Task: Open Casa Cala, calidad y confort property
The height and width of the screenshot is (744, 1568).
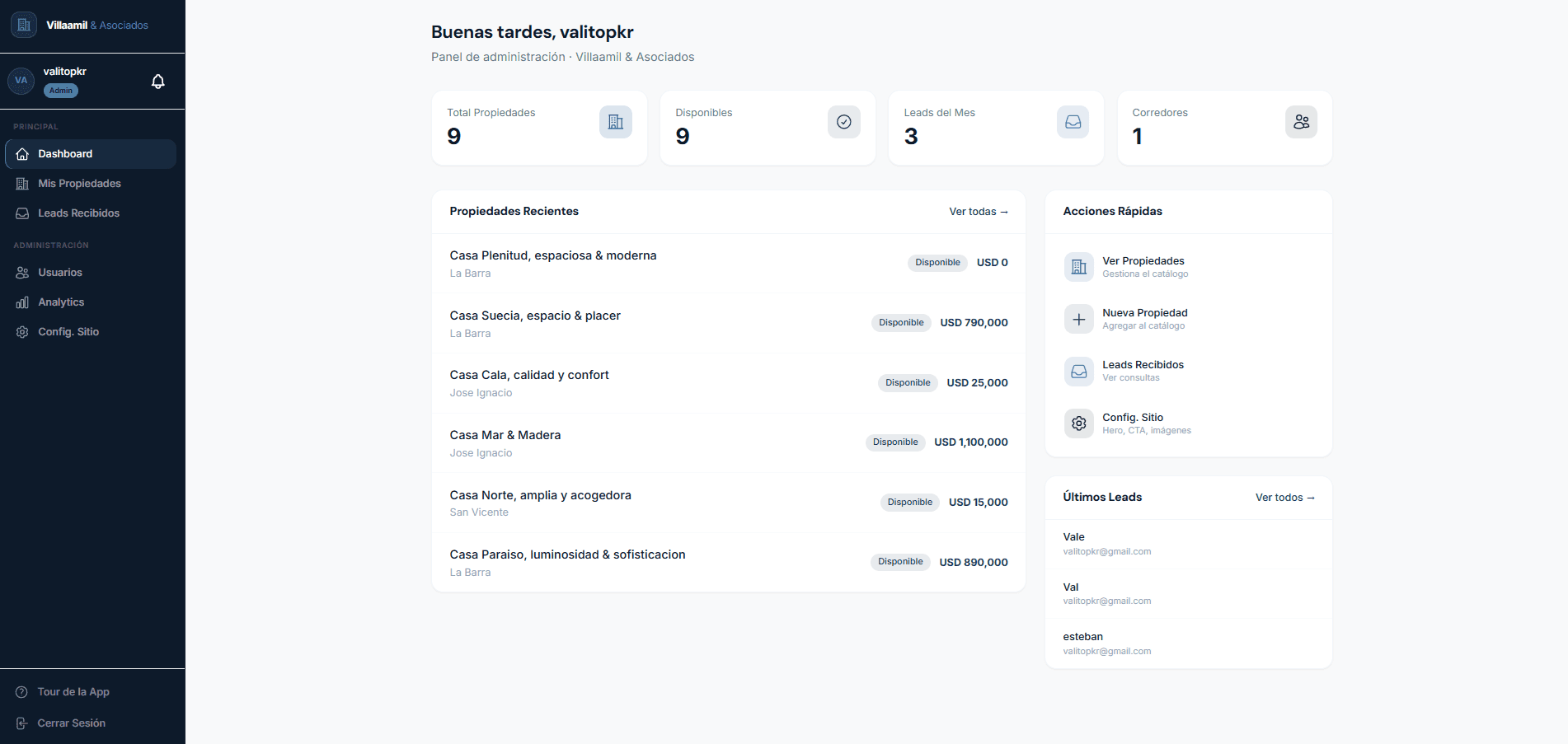Action: 729,383
